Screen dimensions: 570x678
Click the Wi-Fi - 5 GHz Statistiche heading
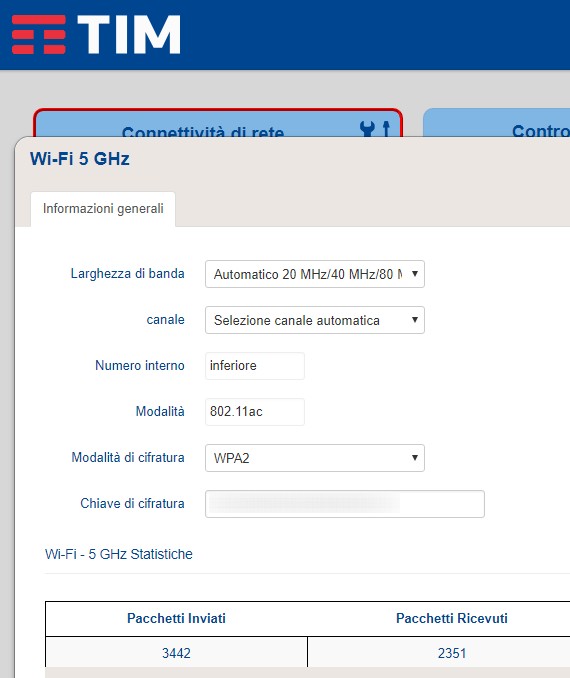point(118,554)
